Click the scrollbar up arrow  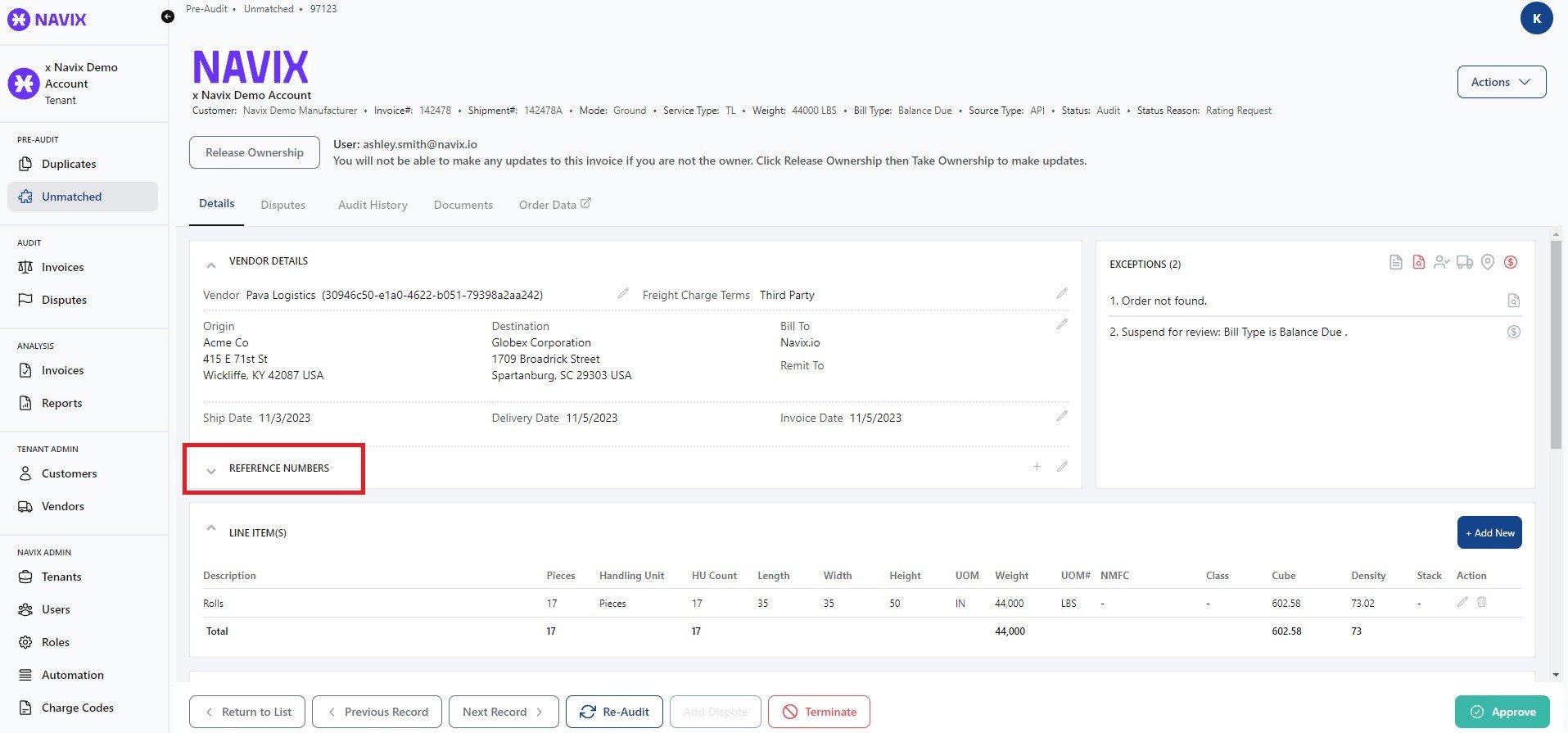coord(1556,234)
